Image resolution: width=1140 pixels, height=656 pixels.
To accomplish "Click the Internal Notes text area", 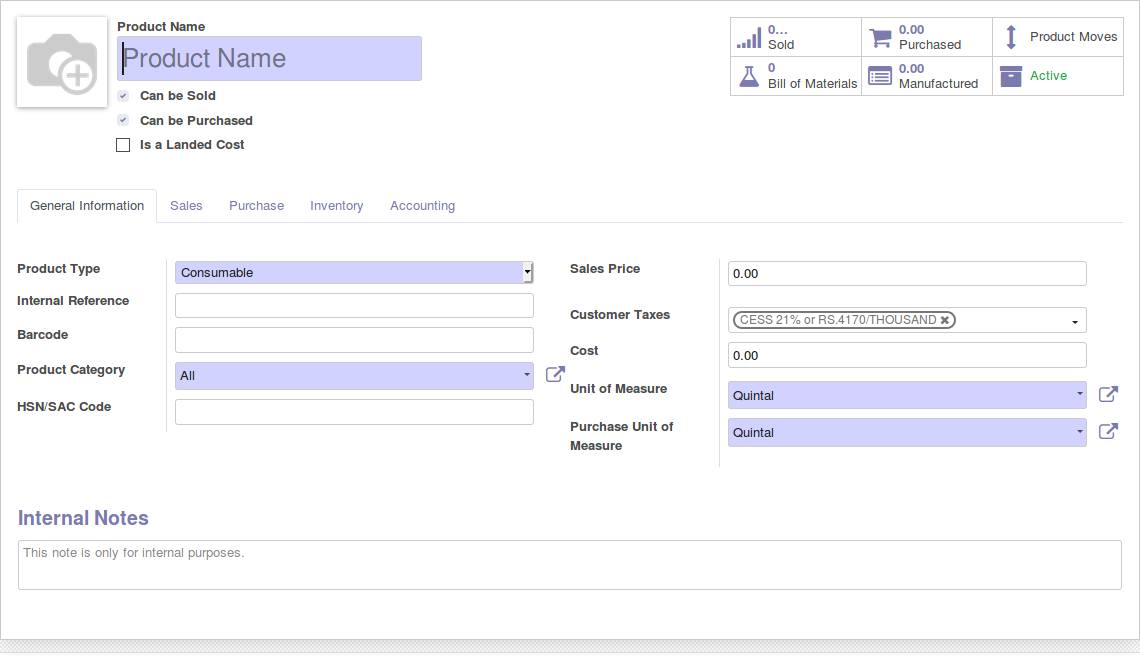I will [x=569, y=565].
